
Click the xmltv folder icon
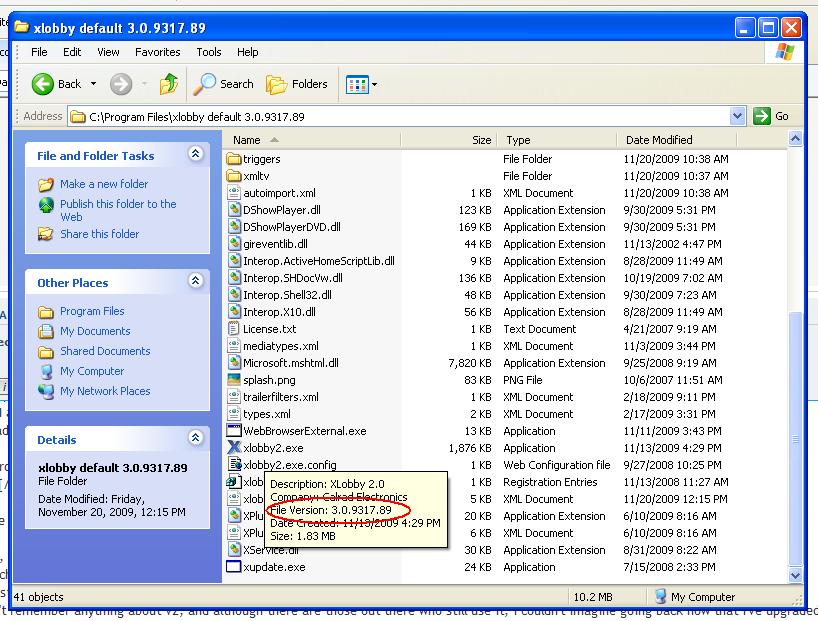click(234, 176)
